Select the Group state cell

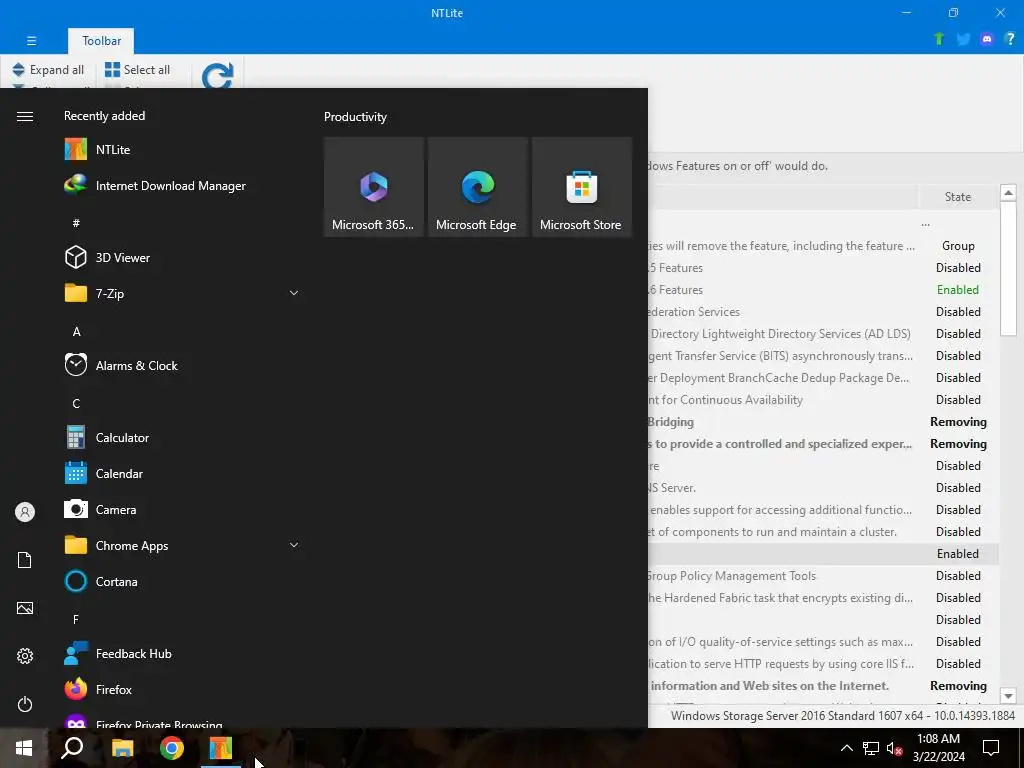point(957,246)
